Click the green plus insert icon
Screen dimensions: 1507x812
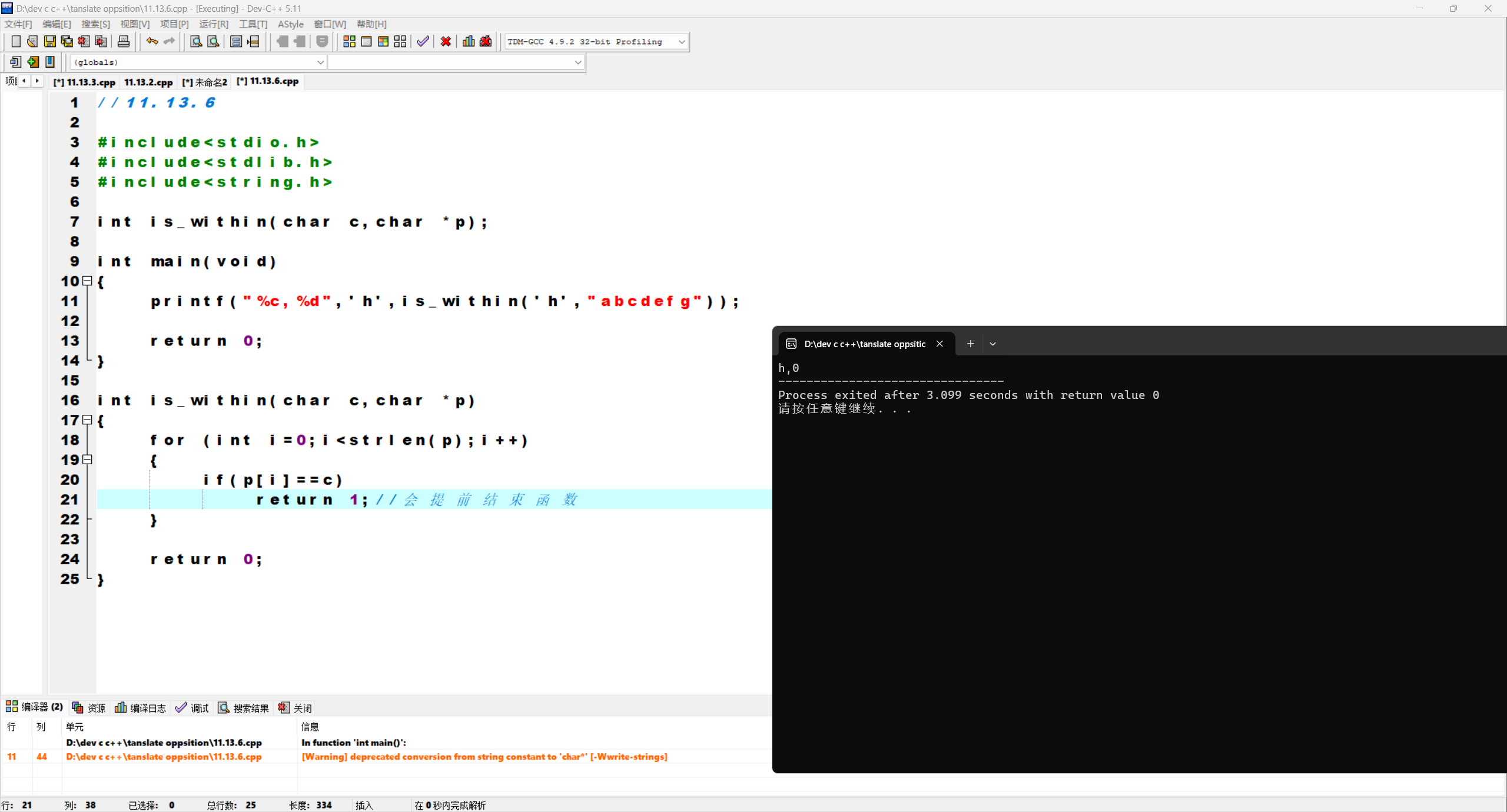tap(33, 62)
